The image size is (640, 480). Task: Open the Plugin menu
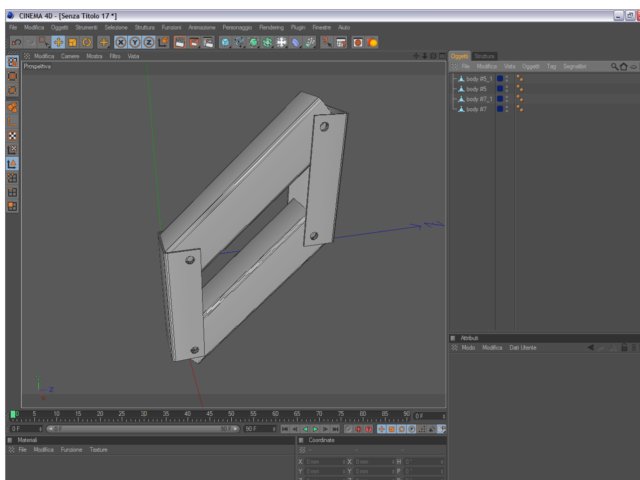[298, 27]
